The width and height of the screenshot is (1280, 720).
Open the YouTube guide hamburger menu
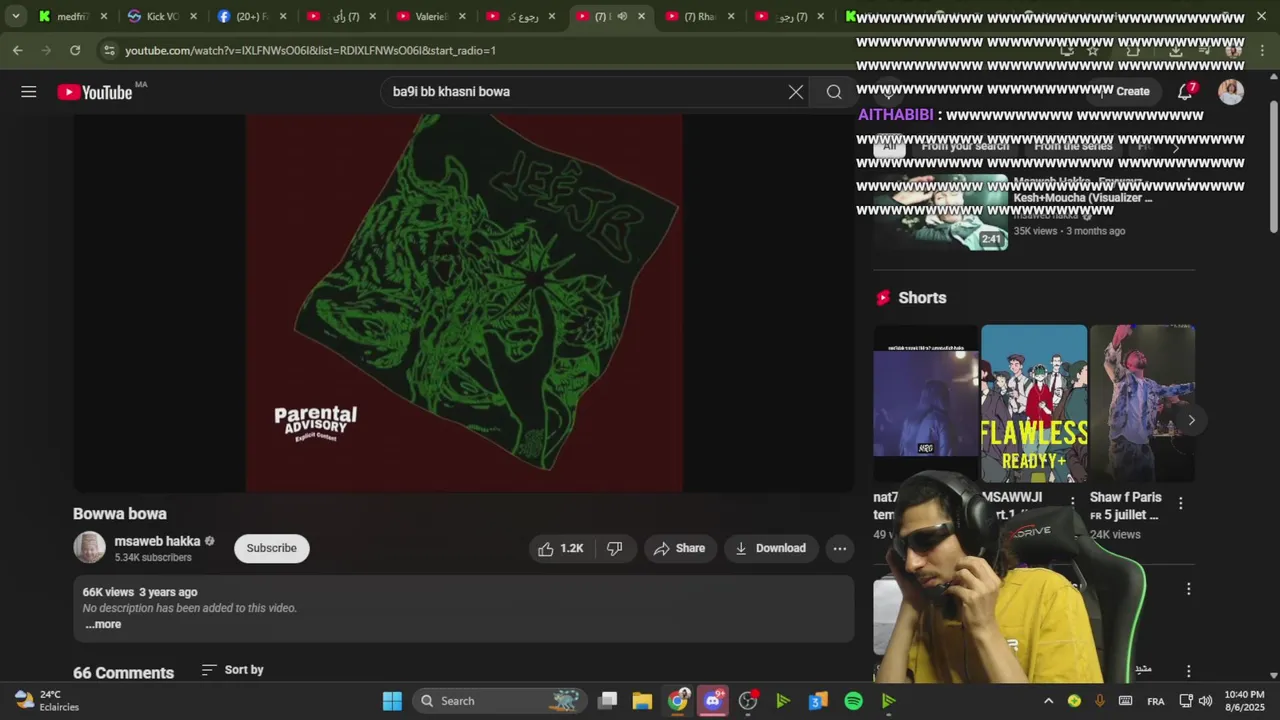(28, 92)
